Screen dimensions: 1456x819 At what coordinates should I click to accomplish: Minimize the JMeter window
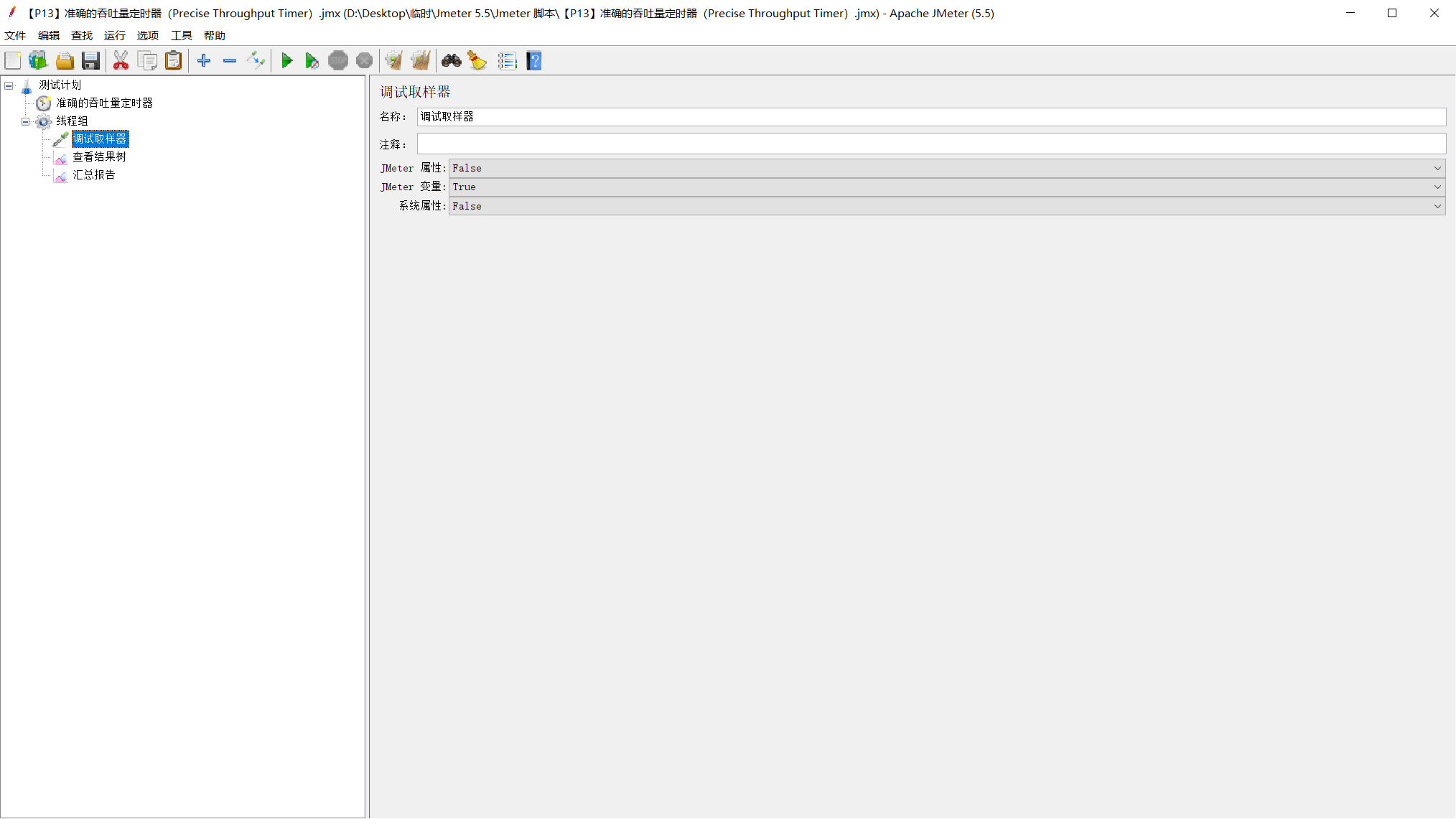tap(1350, 13)
